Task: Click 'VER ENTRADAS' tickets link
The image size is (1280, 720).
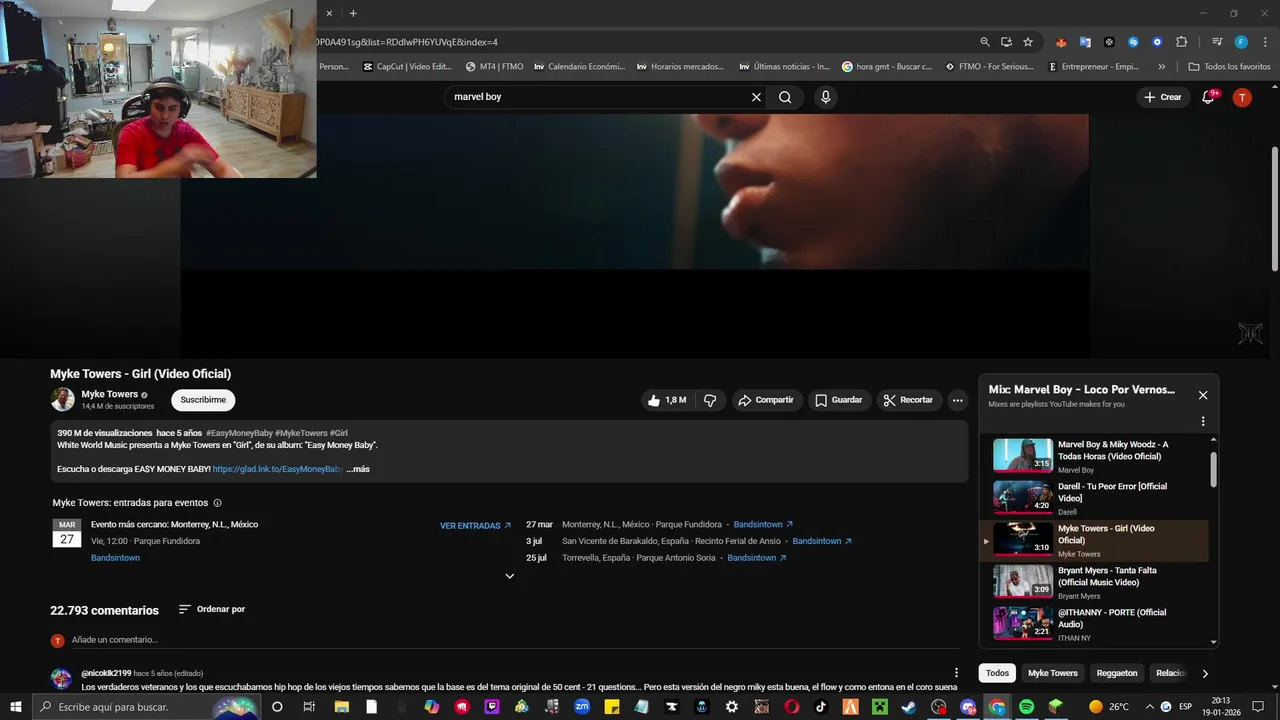Action: pyautogui.click(x=476, y=525)
